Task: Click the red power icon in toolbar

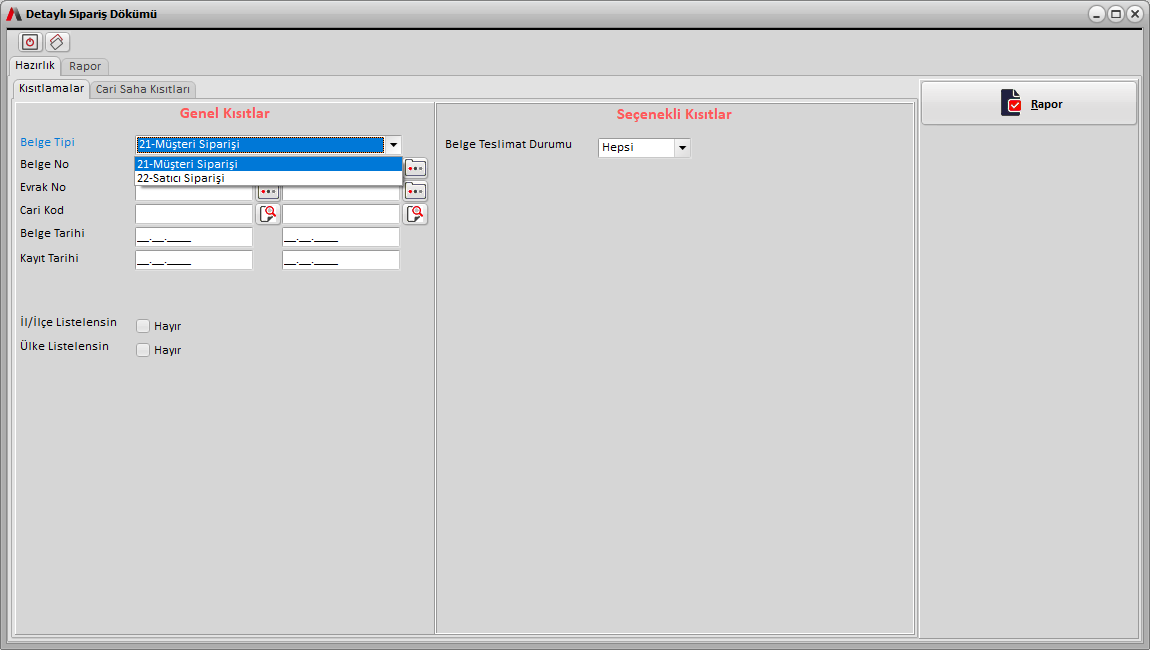Action: 30,42
